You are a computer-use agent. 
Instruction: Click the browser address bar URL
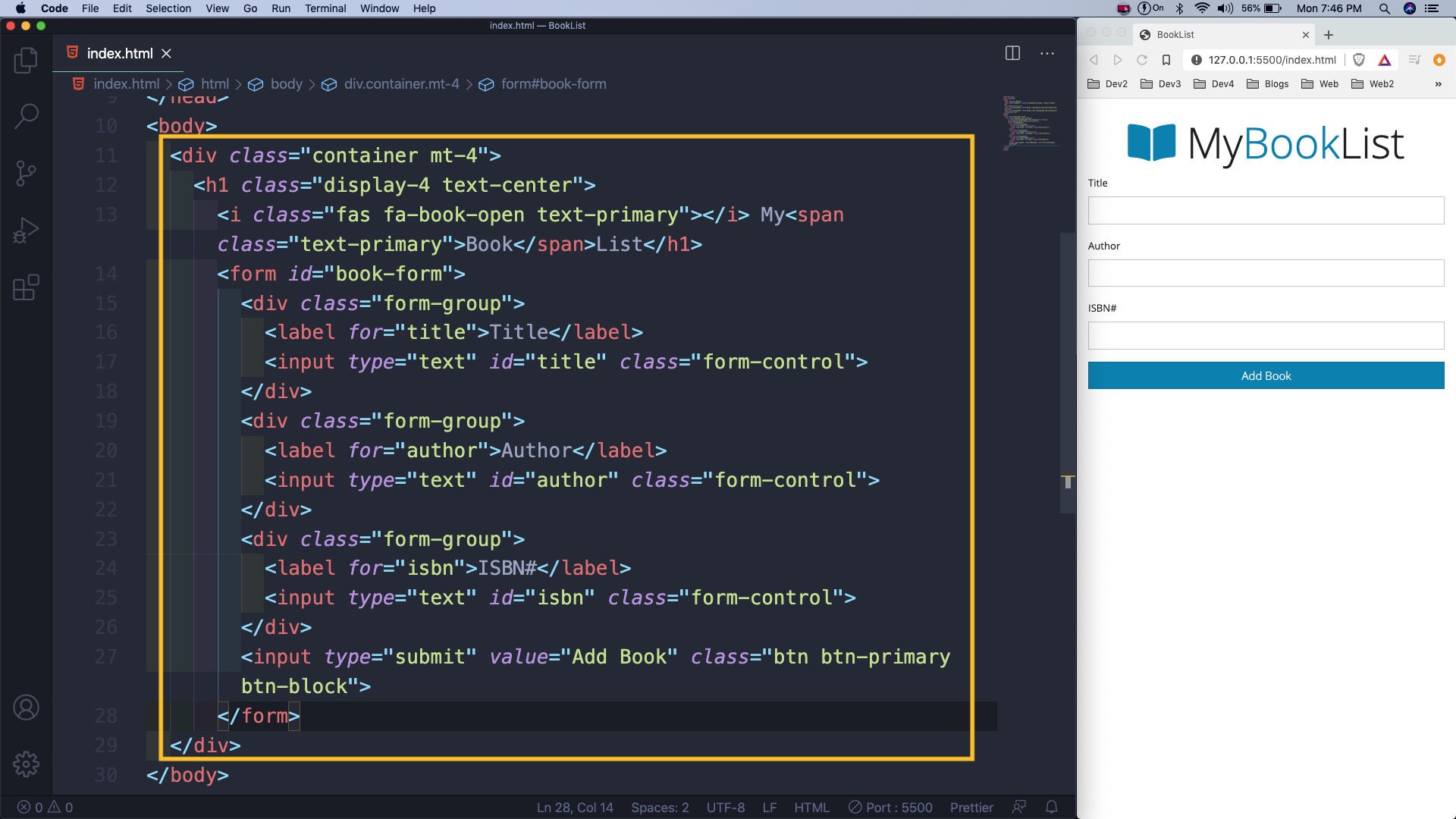pos(1272,60)
